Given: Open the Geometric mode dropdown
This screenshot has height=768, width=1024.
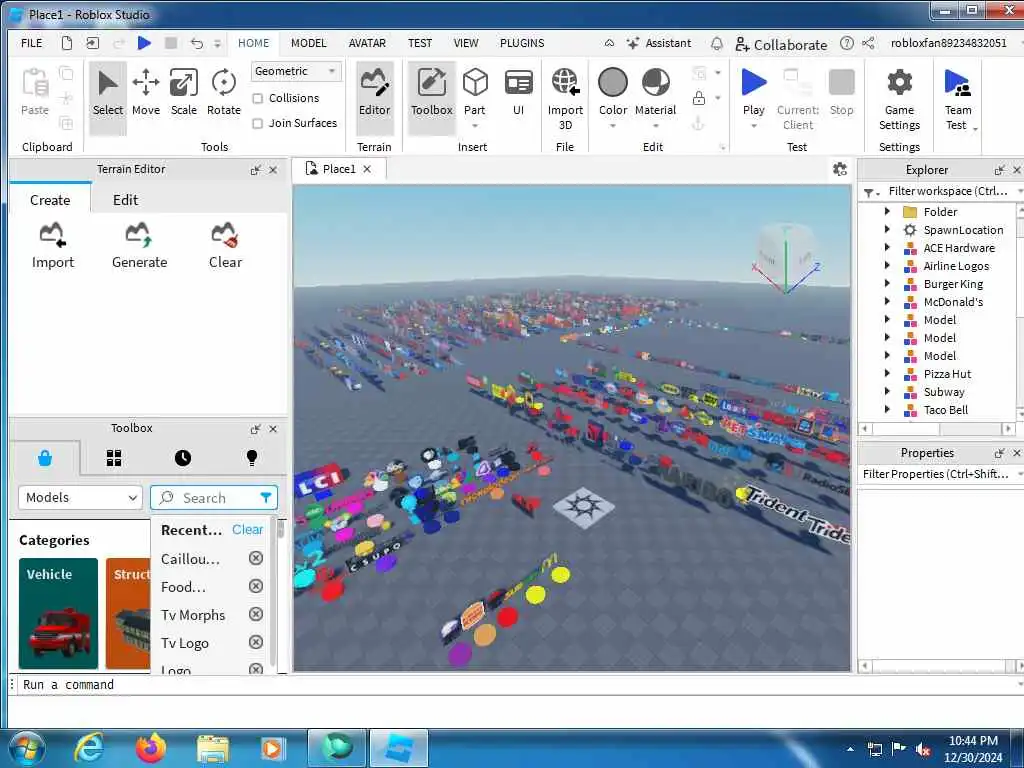Looking at the screenshot, I should pos(296,71).
